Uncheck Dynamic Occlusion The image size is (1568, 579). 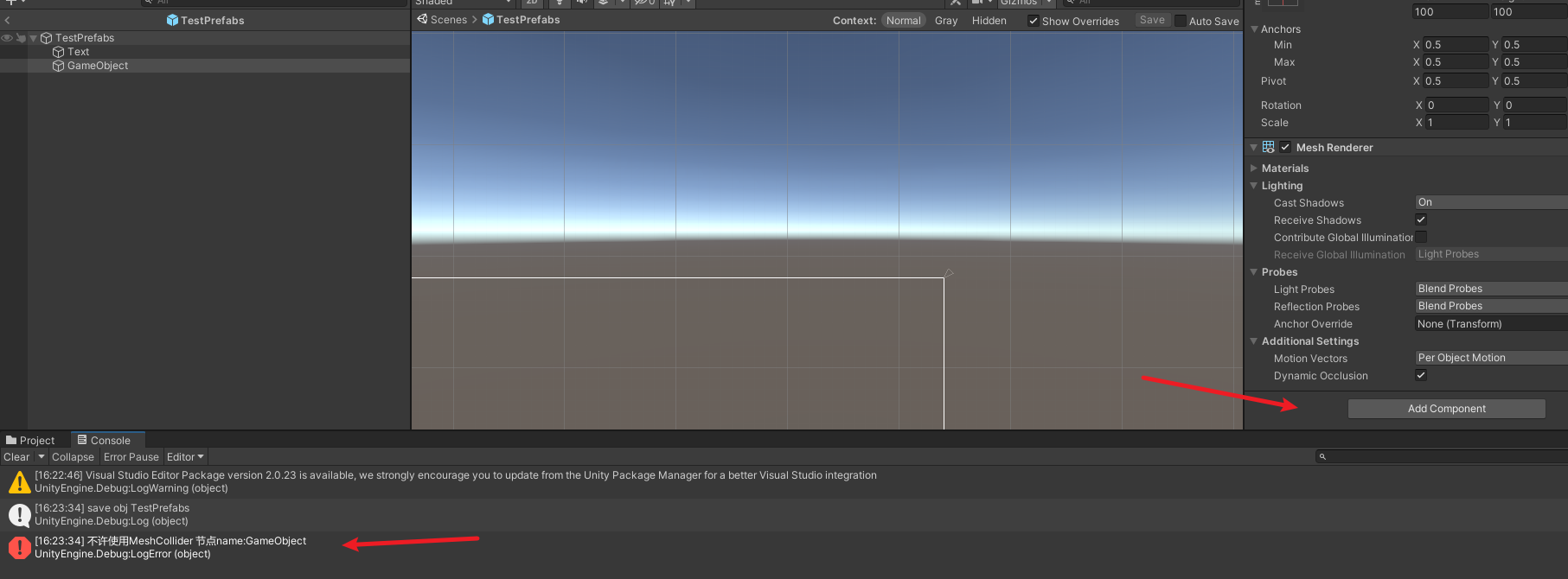click(x=1421, y=375)
